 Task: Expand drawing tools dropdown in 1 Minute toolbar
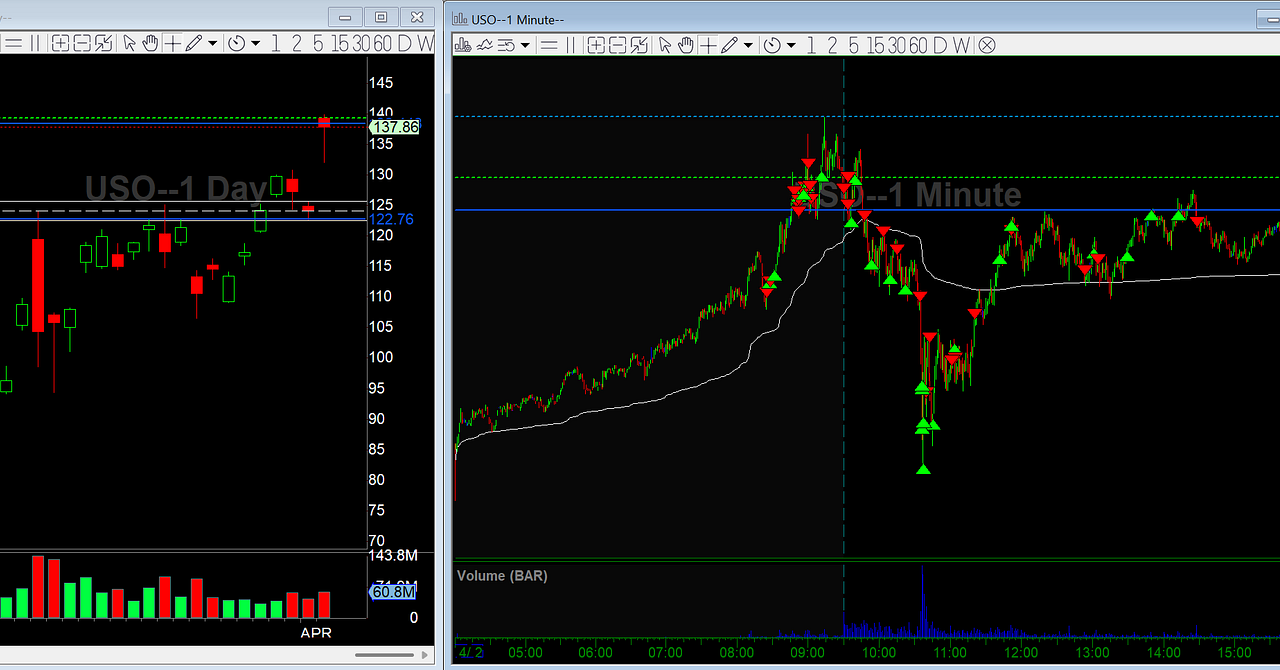click(x=748, y=45)
